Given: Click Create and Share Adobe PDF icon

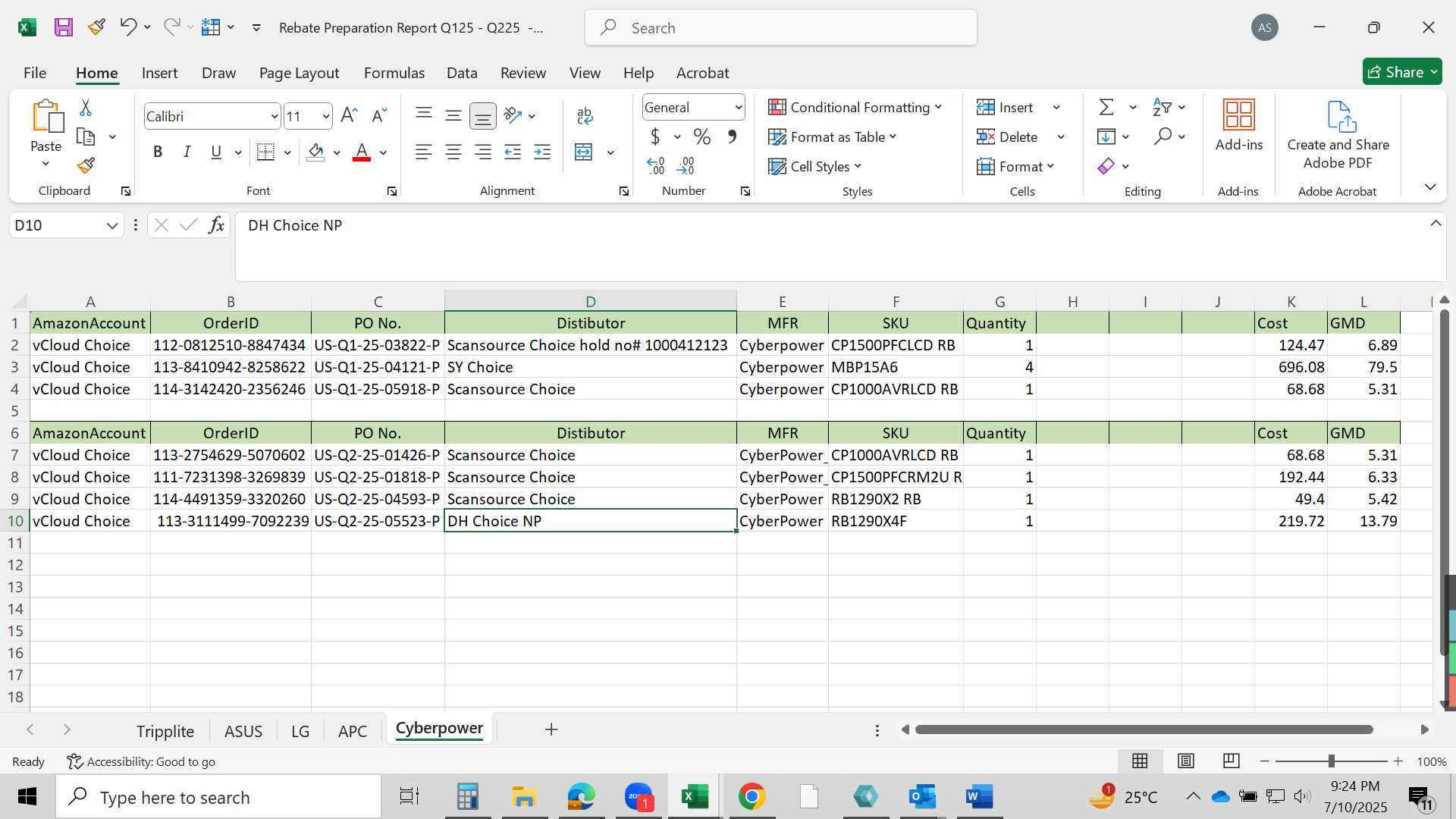Looking at the screenshot, I should 1340,117.
